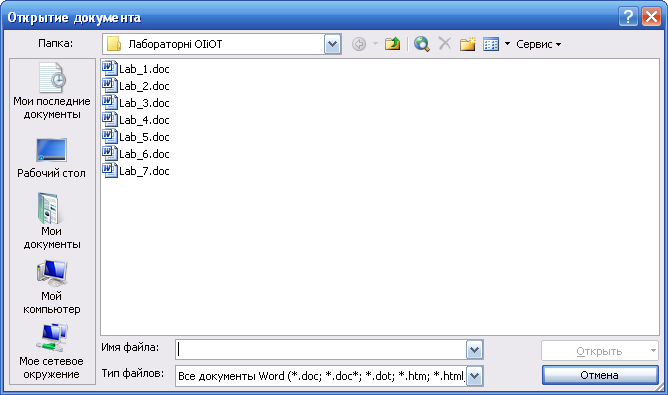
Task: Select the file Lab_7.doc
Action: tap(136, 171)
